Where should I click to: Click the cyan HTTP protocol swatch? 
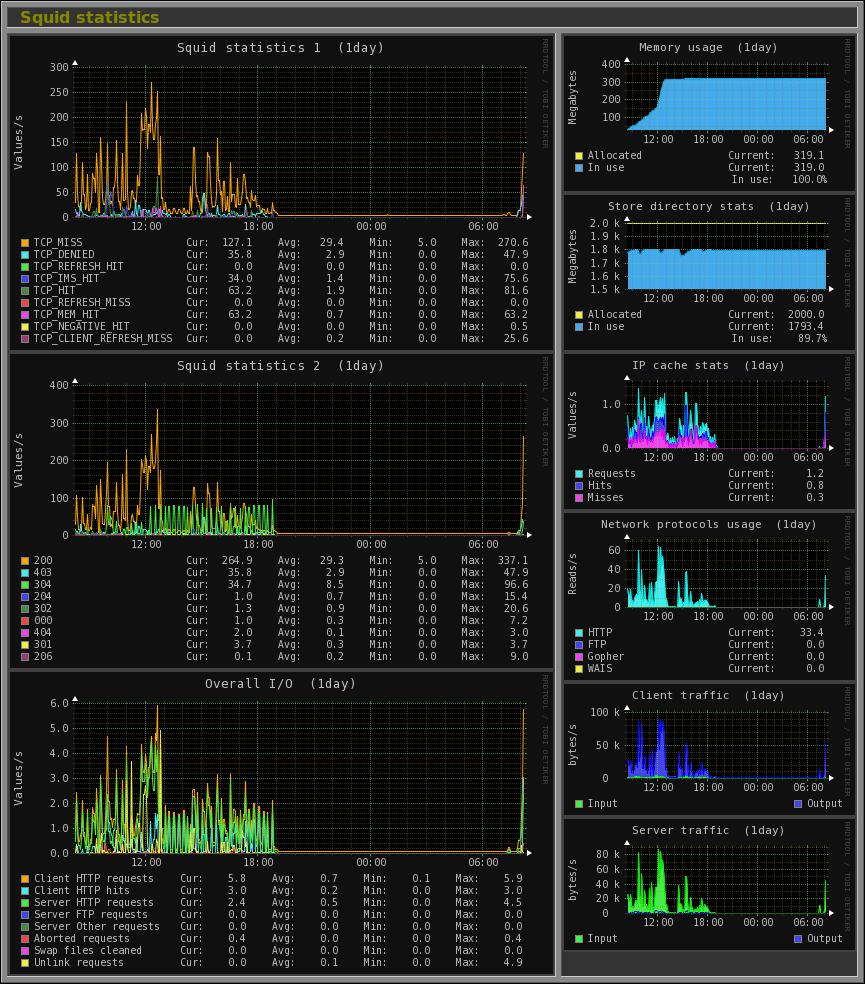(579, 633)
